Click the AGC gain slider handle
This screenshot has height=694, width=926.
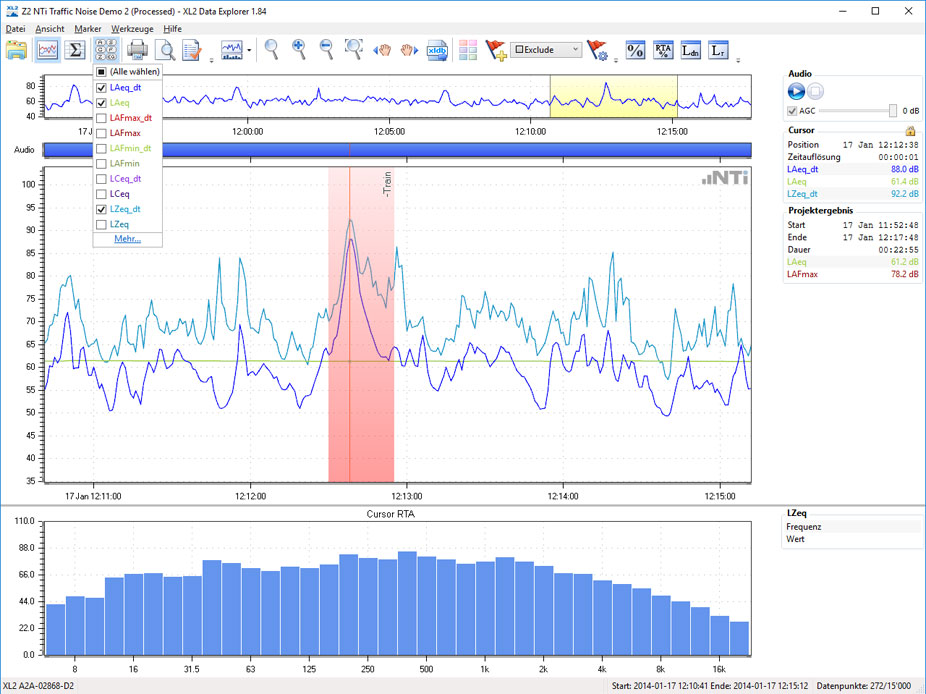893,111
